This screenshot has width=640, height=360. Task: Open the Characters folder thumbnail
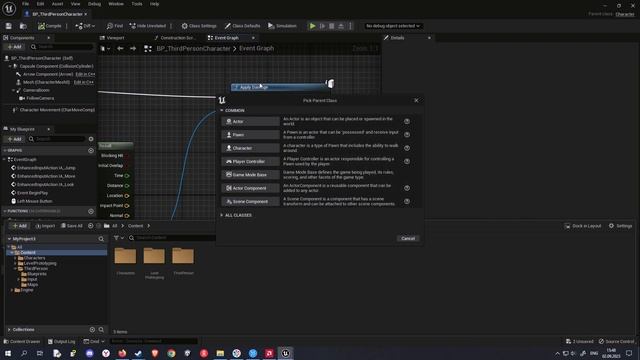(125, 256)
